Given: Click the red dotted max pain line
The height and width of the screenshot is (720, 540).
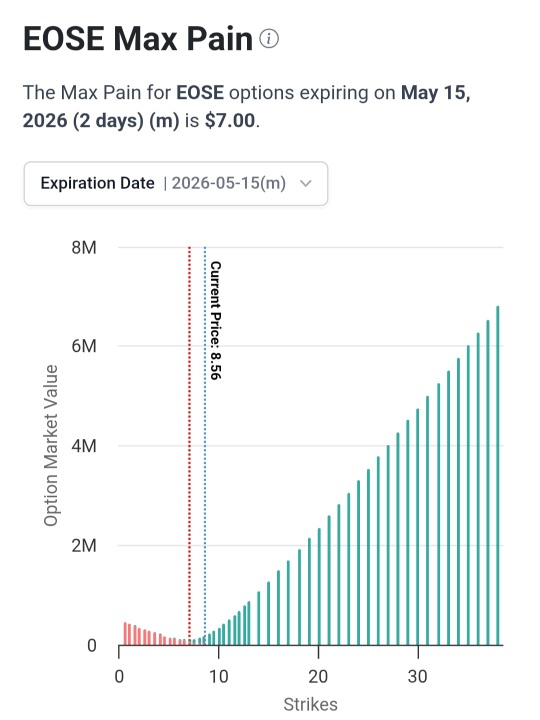Looking at the screenshot, I should click(189, 445).
